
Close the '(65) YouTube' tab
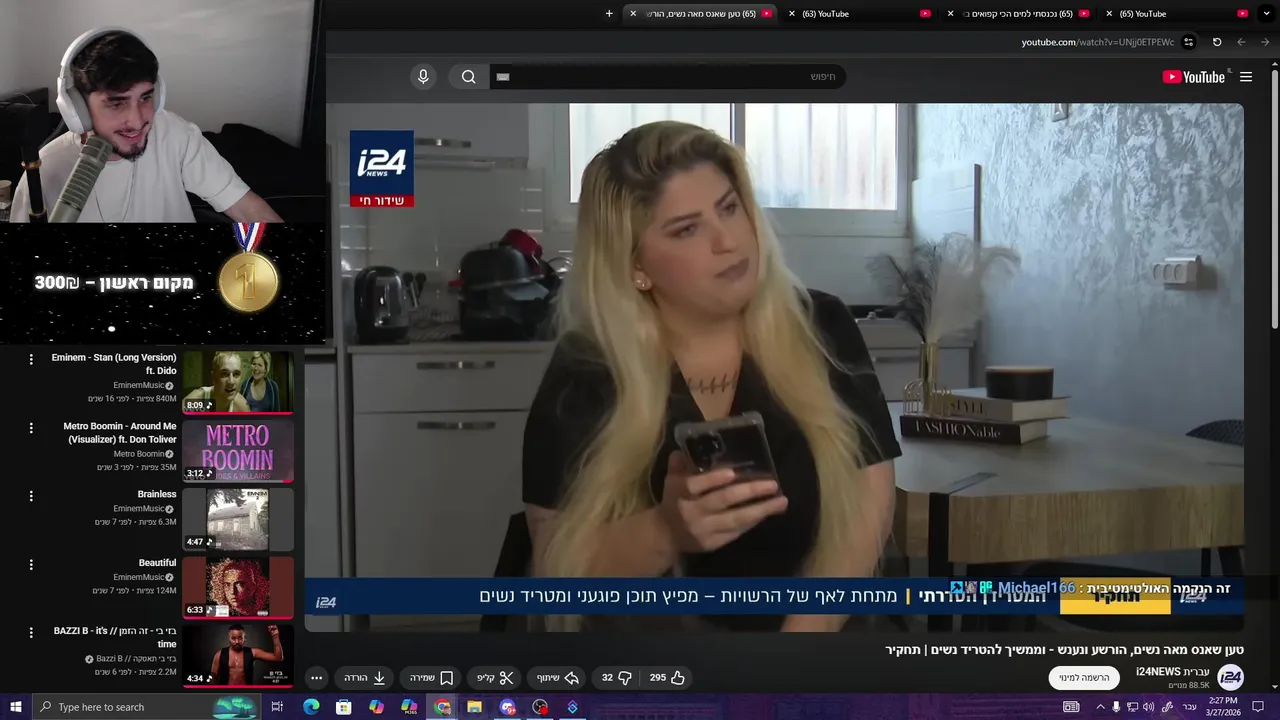click(x=1109, y=14)
